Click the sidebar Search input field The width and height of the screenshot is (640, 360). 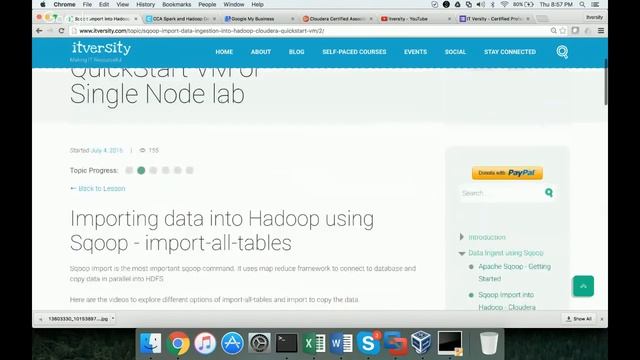click(x=502, y=193)
